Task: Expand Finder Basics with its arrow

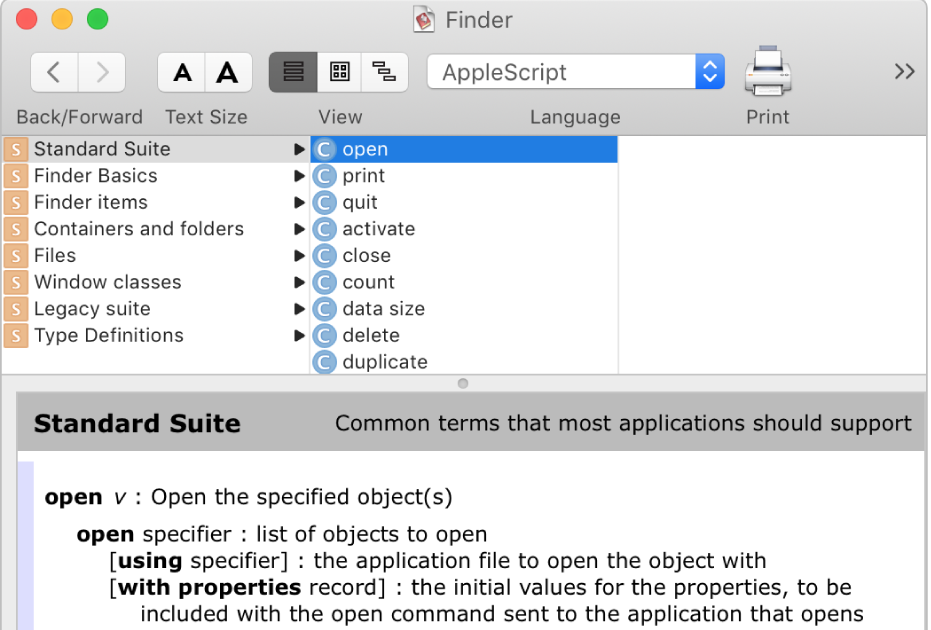Action: click(299, 176)
